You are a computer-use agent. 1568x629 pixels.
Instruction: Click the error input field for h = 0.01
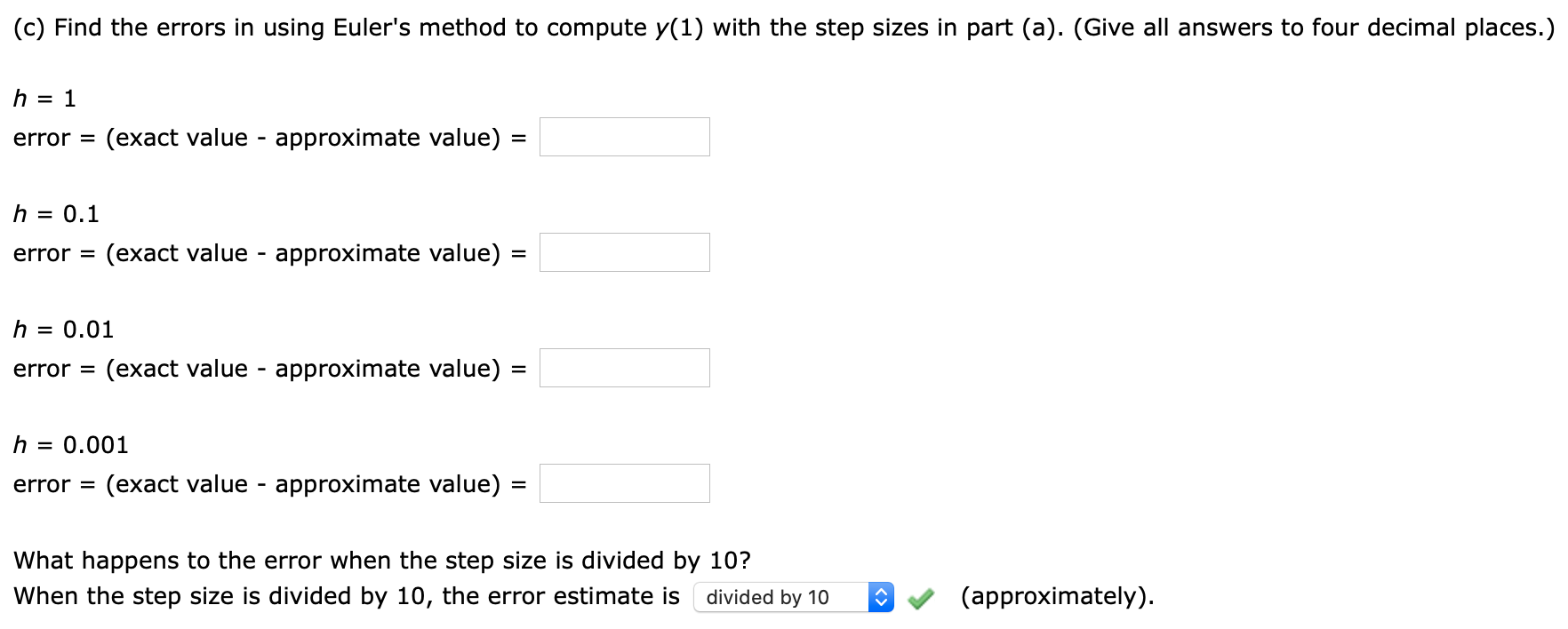[624, 367]
